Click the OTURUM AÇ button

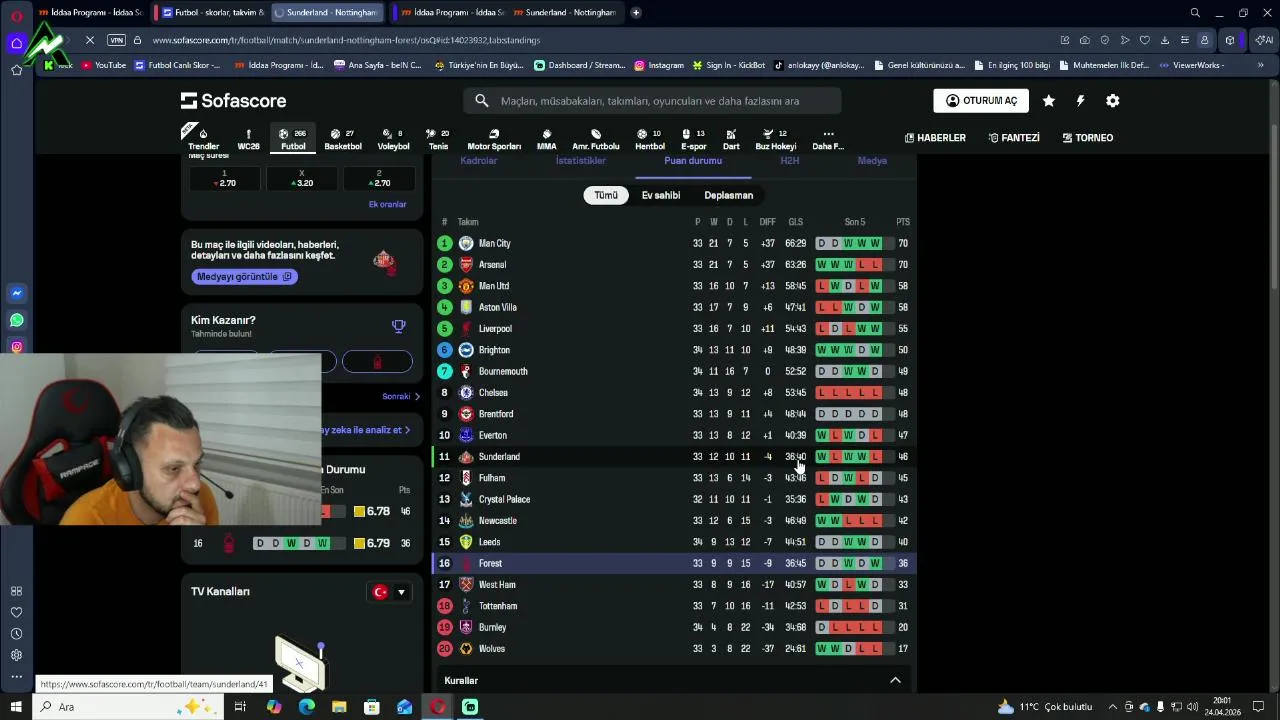[981, 101]
